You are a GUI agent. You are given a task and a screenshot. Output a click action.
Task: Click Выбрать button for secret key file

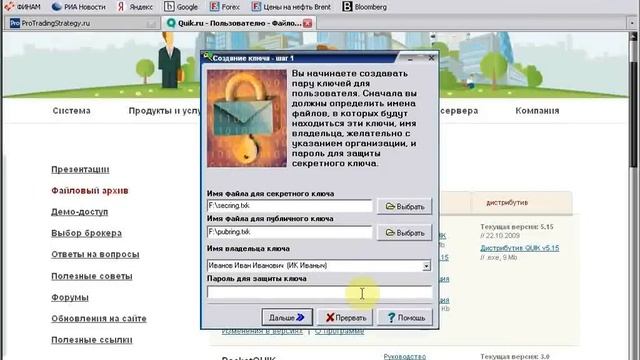[404, 207]
